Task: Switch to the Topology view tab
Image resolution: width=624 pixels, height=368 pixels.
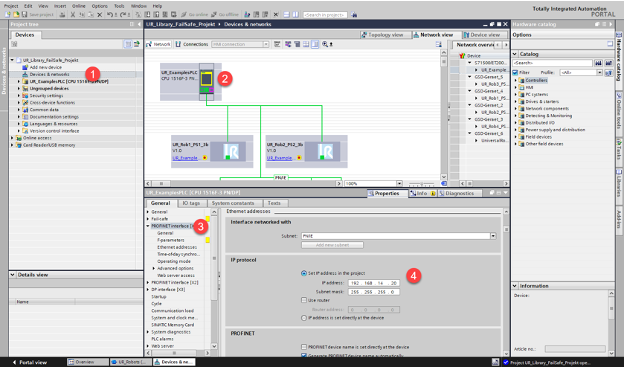Action: pyautogui.click(x=382, y=35)
